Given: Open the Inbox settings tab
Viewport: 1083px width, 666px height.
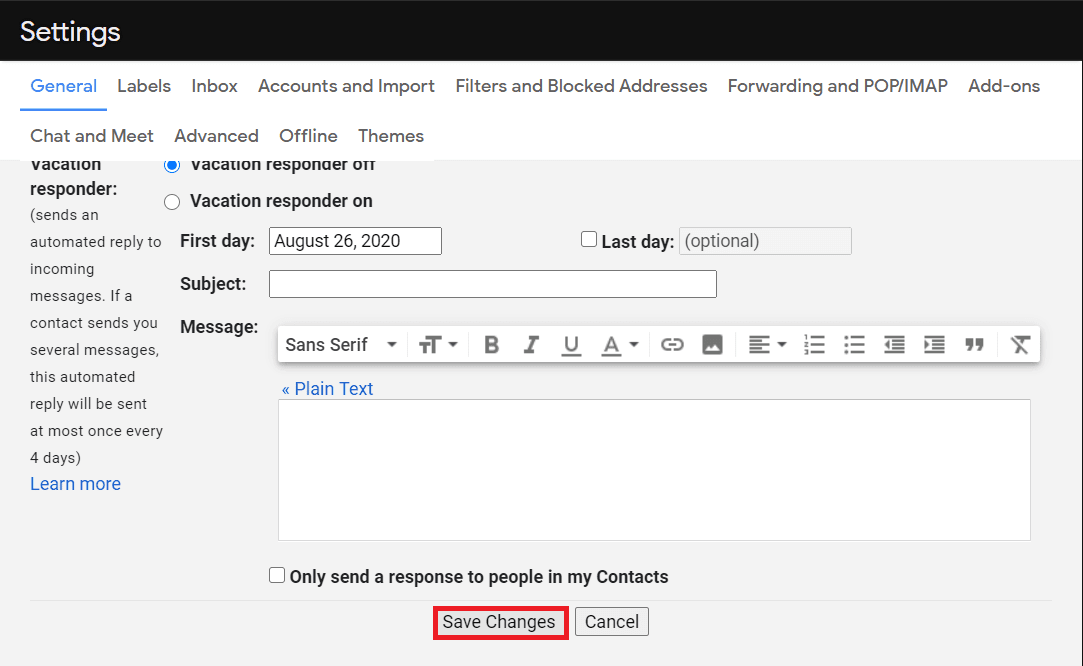Looking at the screenshot, I should point(215,86).
